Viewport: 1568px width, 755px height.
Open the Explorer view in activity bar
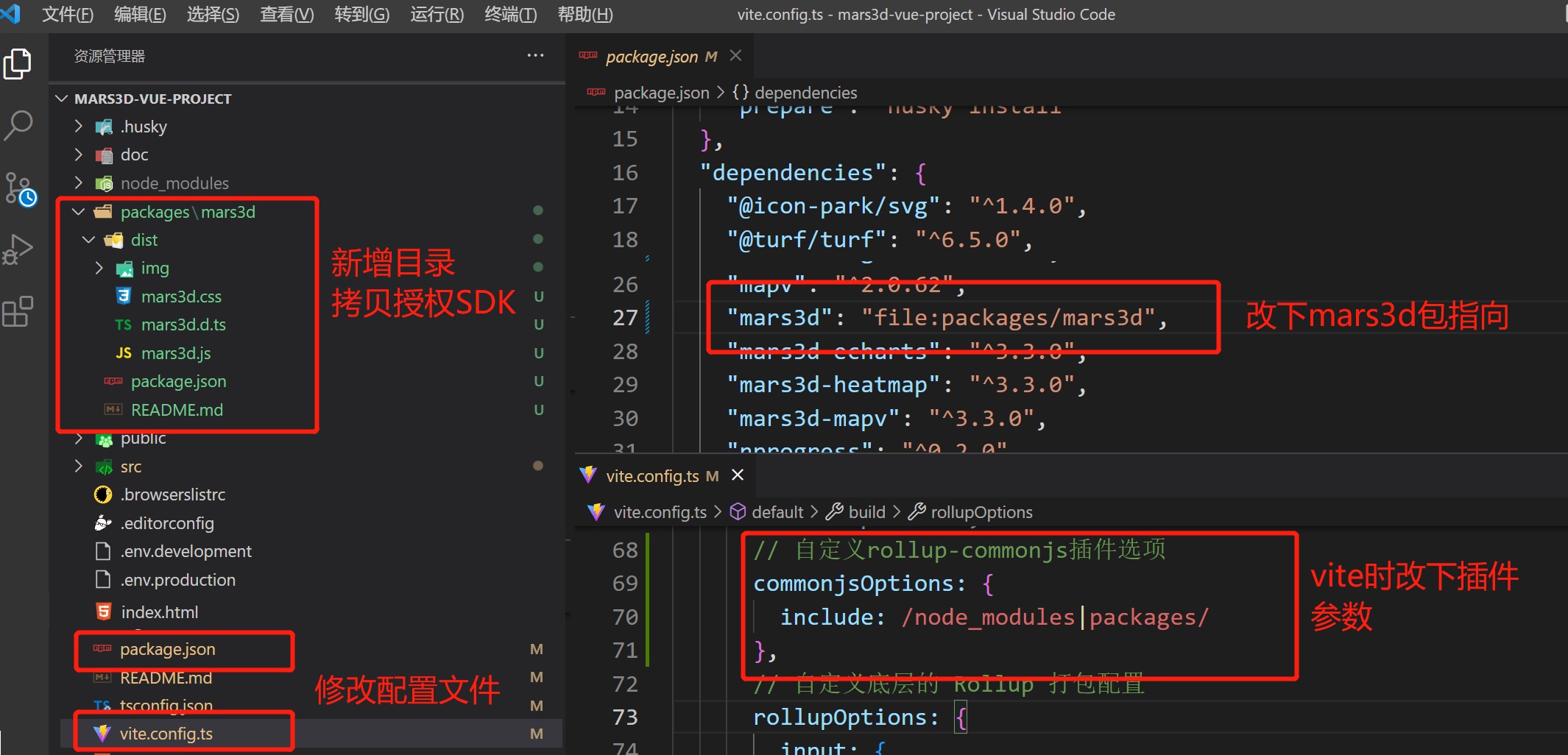[x=18, y=64]
